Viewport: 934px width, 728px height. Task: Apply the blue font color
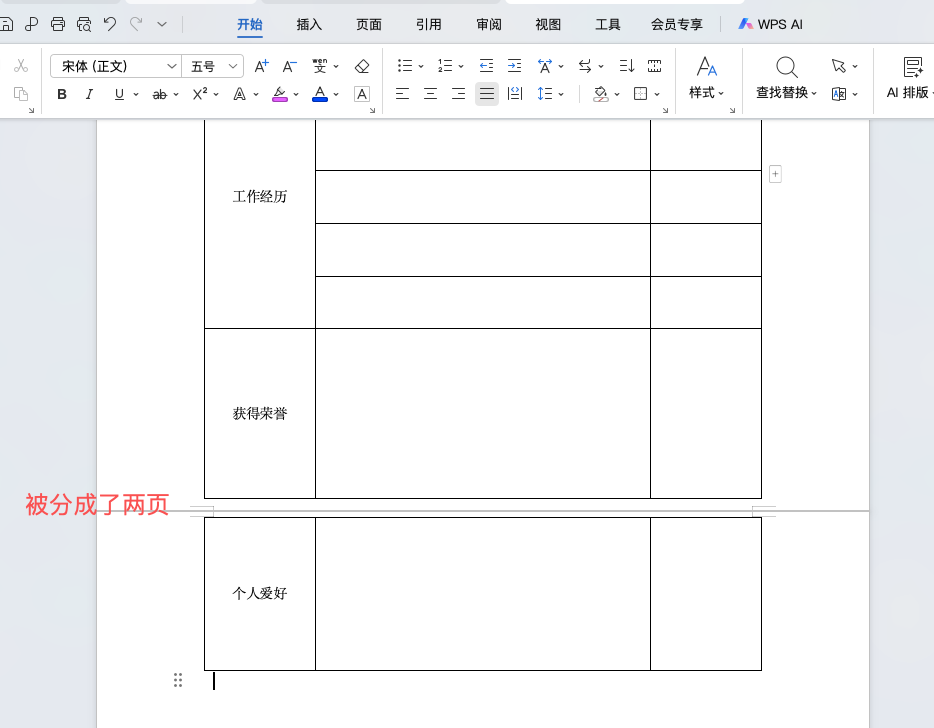point(320,94)
